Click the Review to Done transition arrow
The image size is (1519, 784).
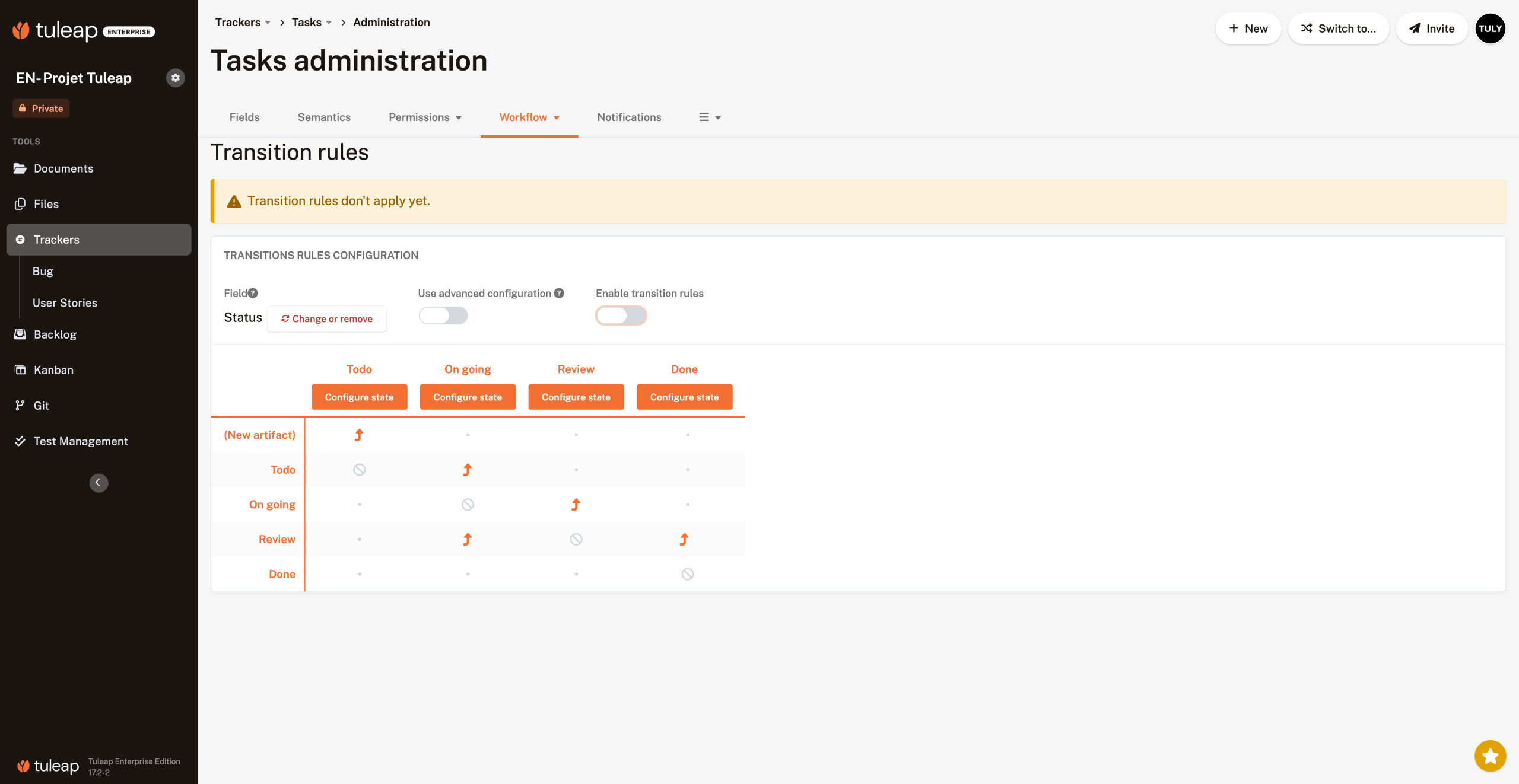(684, 539)
